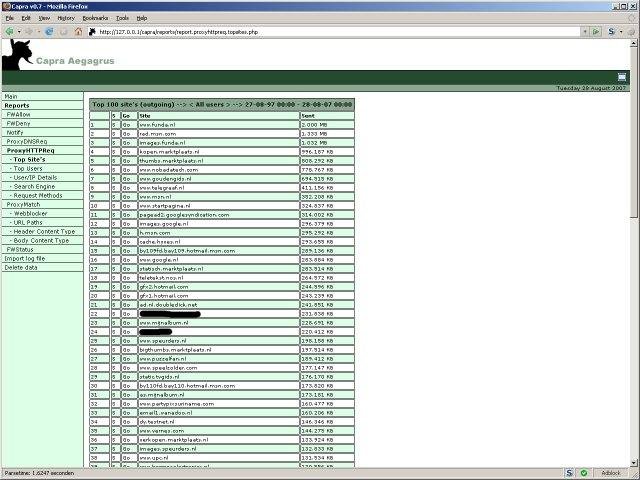The image size is (640, 480).
Task: Open the View menu
Action: click(x=44, y=18)
